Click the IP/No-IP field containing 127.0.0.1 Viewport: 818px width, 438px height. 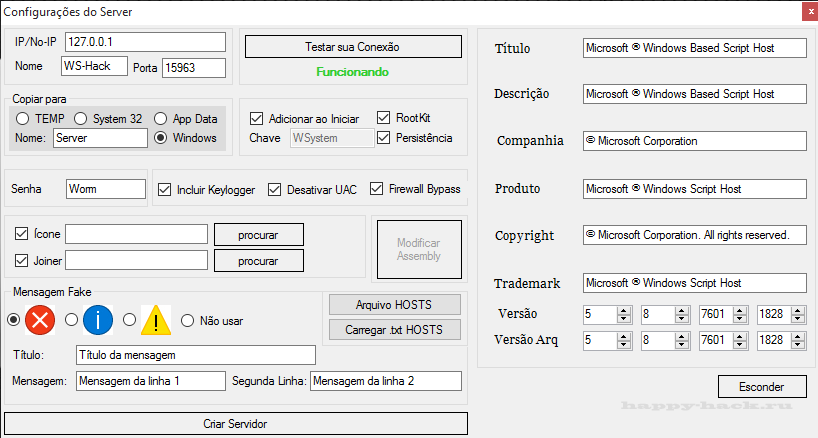point(146,42)
